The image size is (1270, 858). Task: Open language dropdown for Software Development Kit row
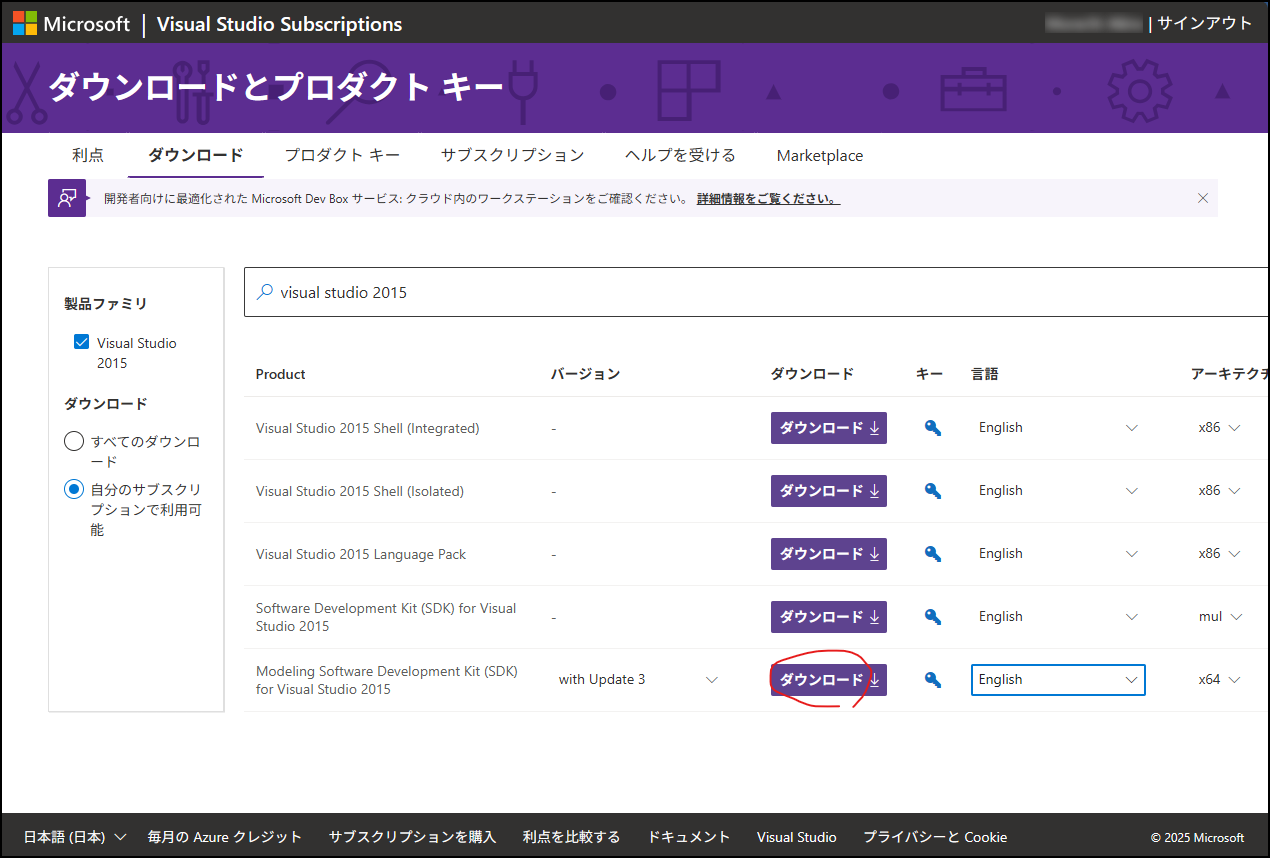point(1058,617)
